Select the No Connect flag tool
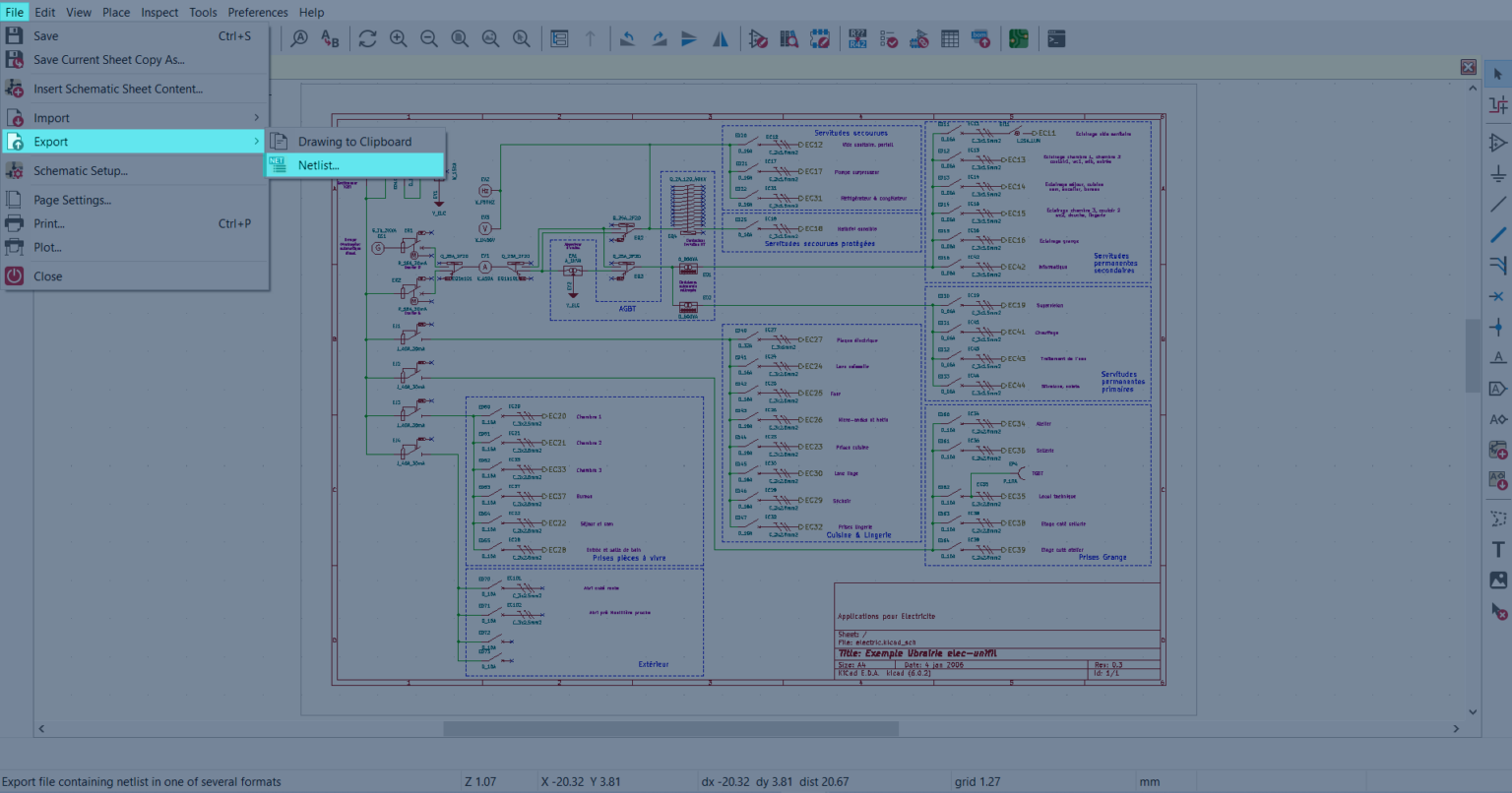Screen dimensions: 1512x793 click(1497, 296)
